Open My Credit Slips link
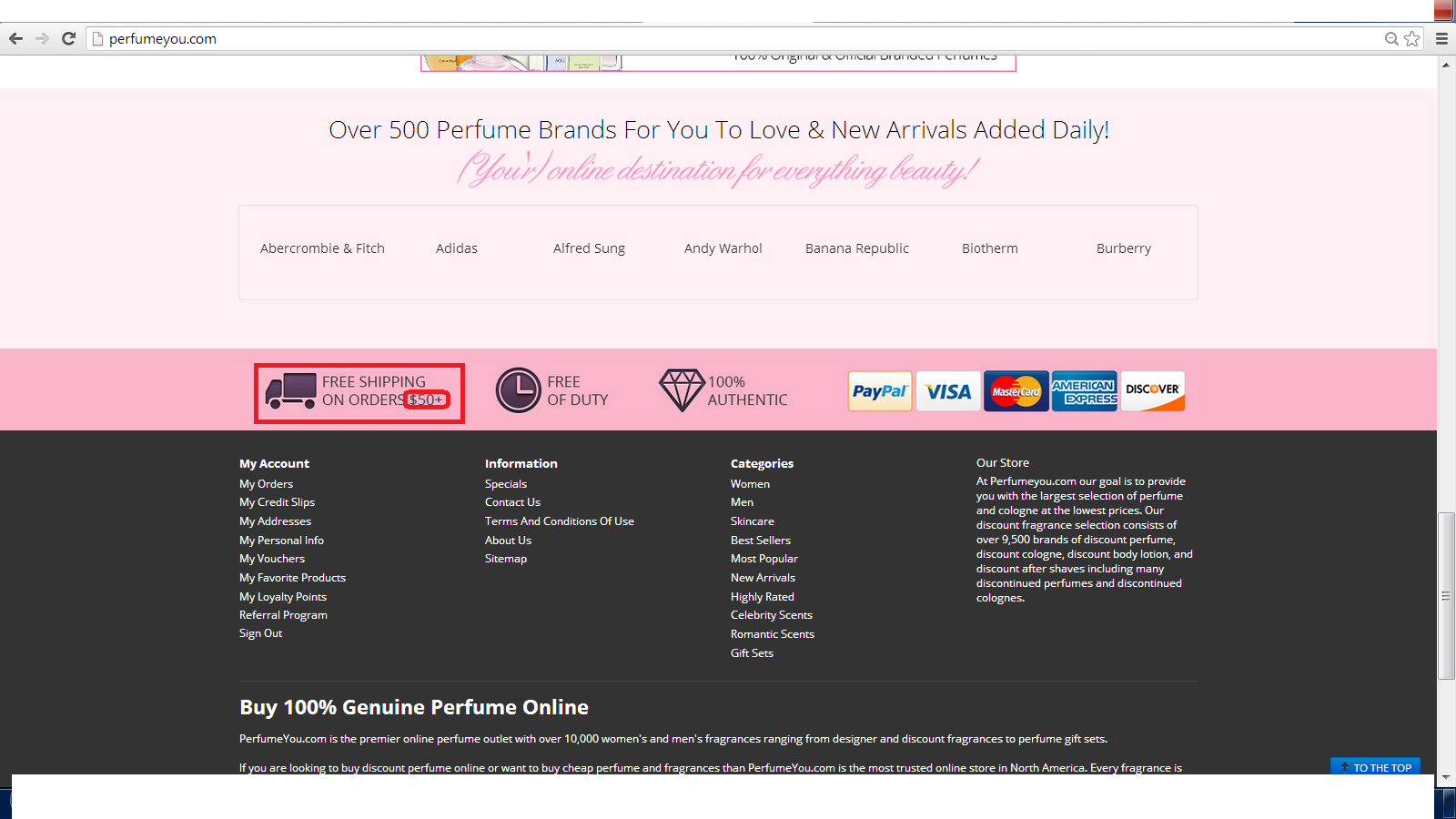The image size is (1456, 819). coord(277,502)
